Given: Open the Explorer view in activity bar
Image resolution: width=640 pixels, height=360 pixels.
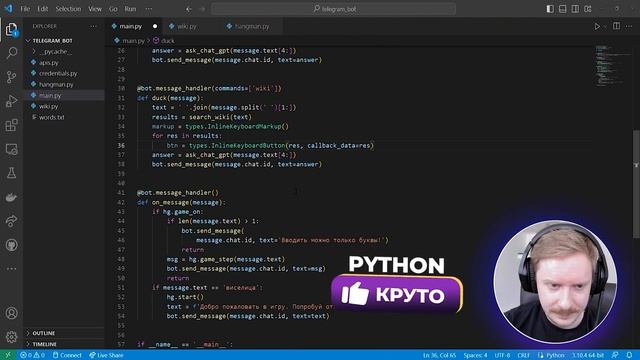Looking at the screenshot, I should 11,29.
